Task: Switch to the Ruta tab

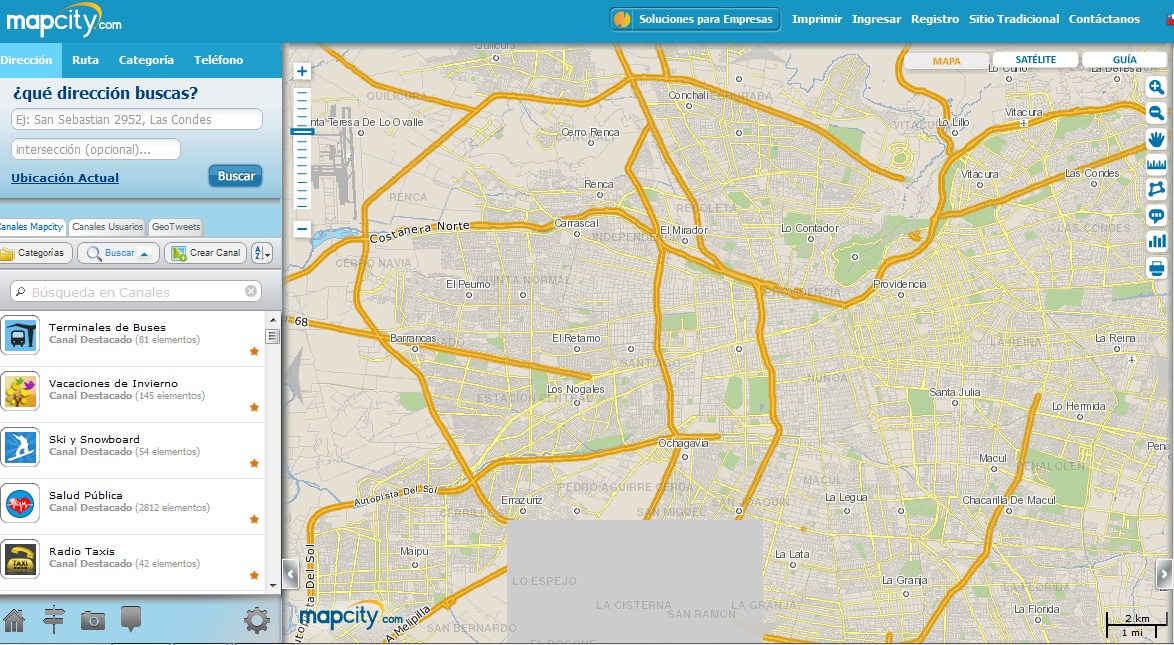Action: (x=85, y=60)
